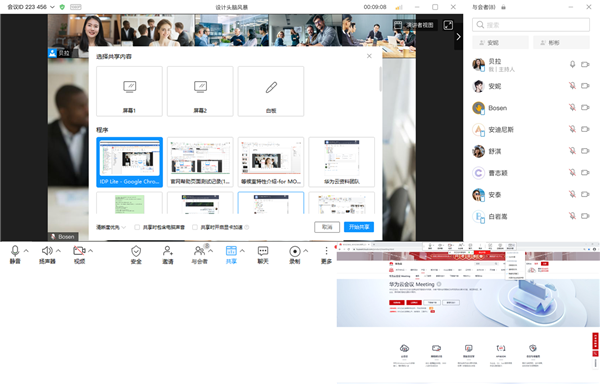Expand the arrow next to 扬声器

[58, 251]
